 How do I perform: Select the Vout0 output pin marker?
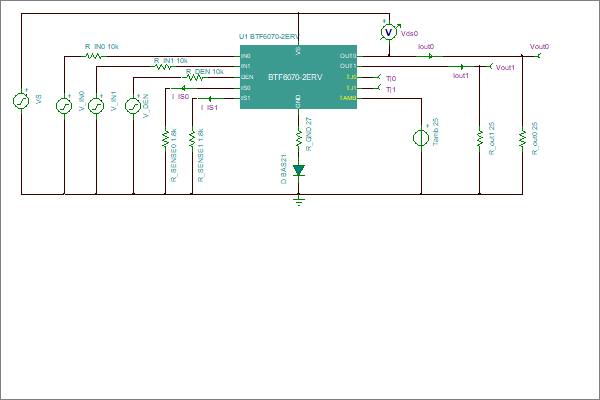[538, 56]
